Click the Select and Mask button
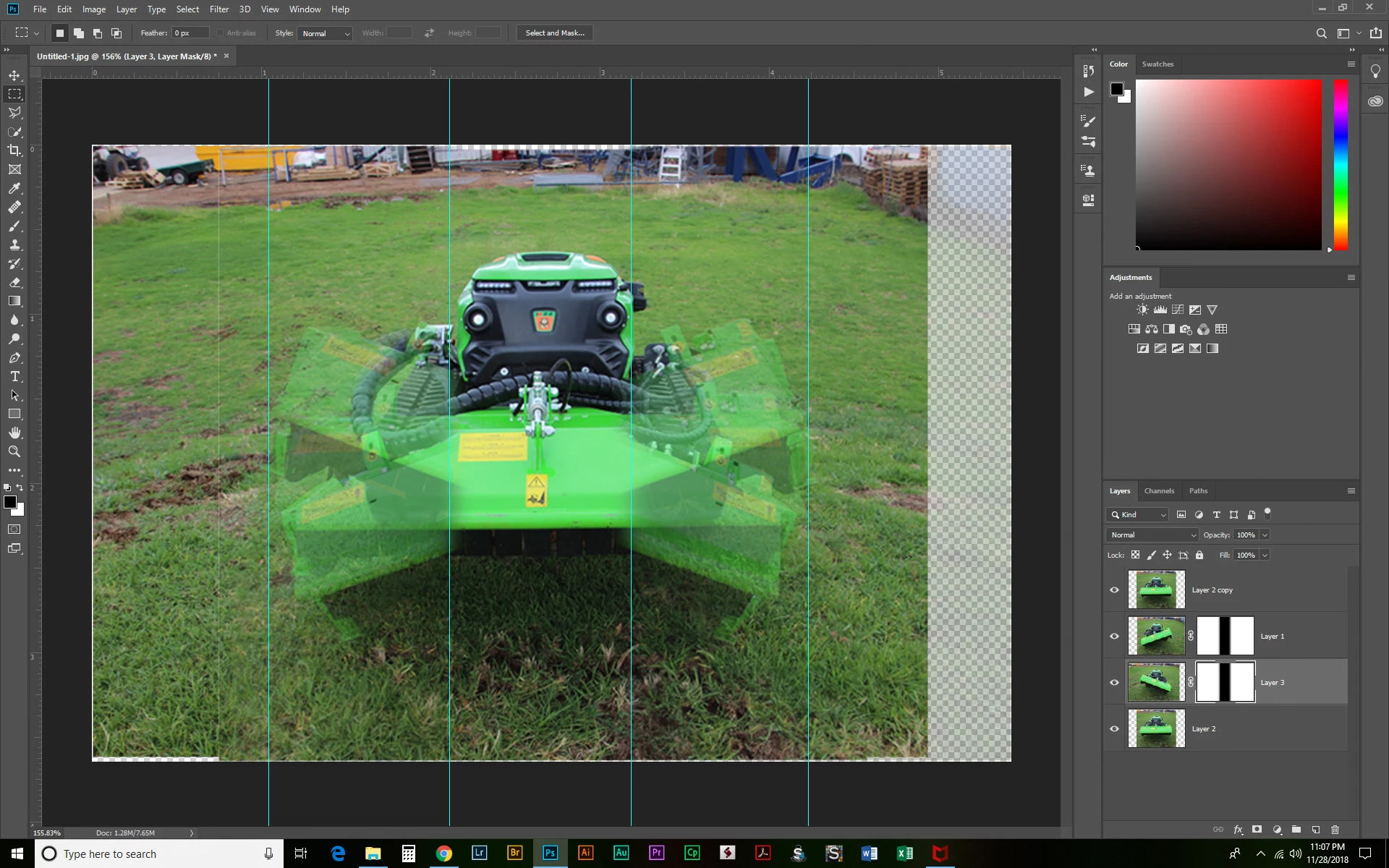1389x868 pixels. (x=554, y=33)
